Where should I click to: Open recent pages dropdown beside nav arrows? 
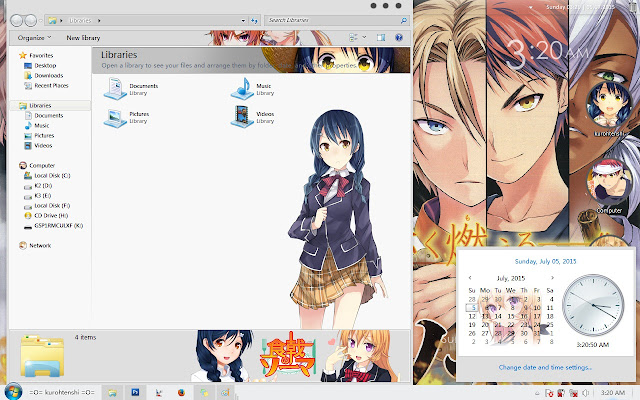pos(40,20)
